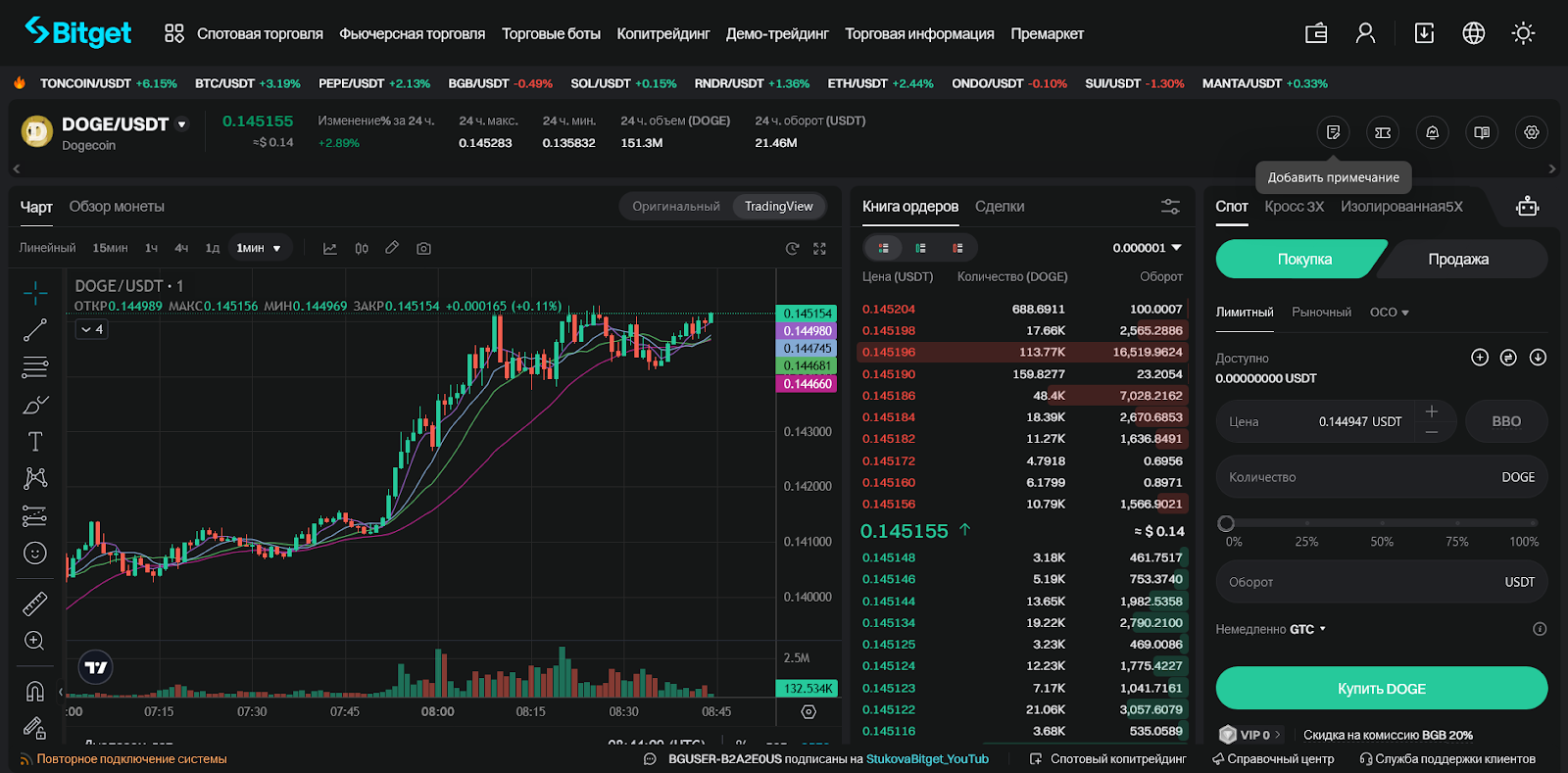The image size is (1568, 773).
Task: Open the layout settings gear icon
Action: point(1532,132)
